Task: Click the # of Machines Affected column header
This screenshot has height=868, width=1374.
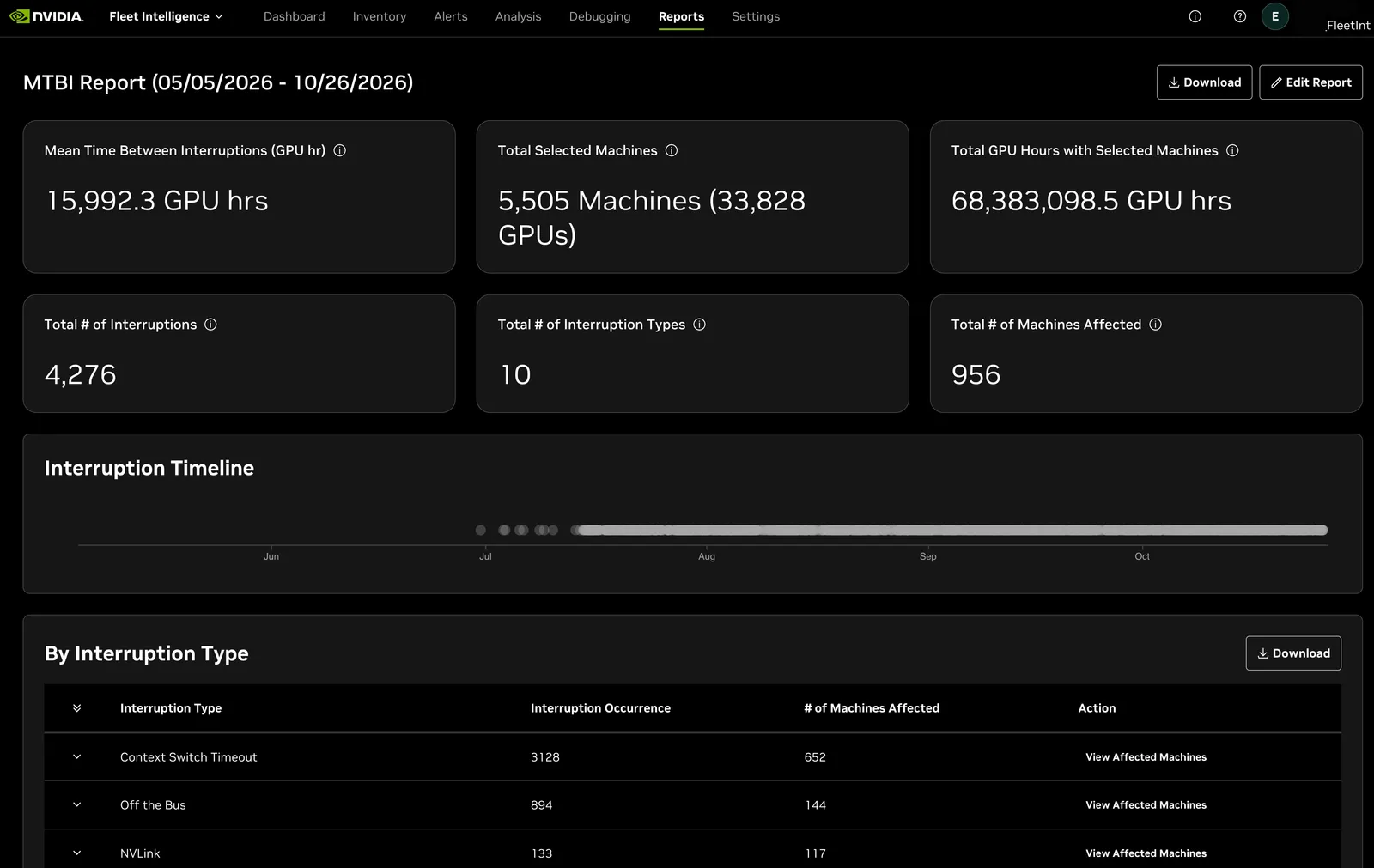Action: tap(872, 708)
